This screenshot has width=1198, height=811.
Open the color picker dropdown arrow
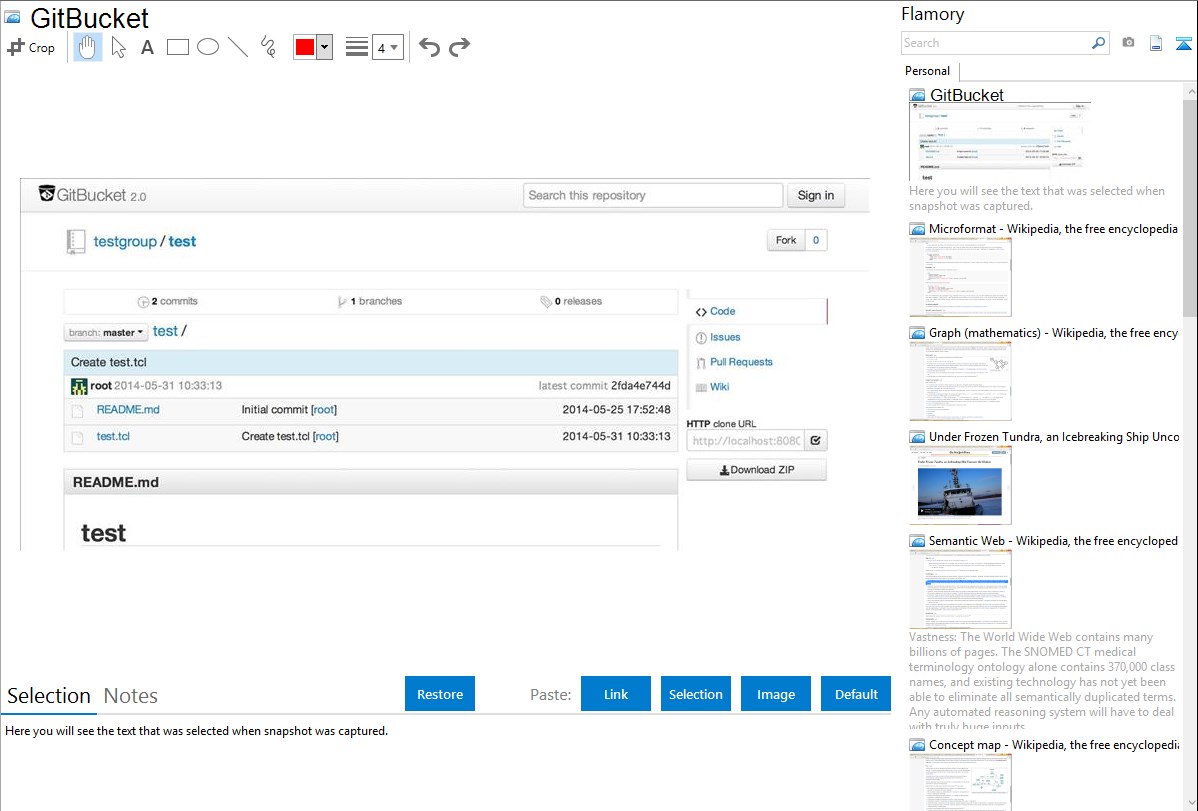[324, 47]
